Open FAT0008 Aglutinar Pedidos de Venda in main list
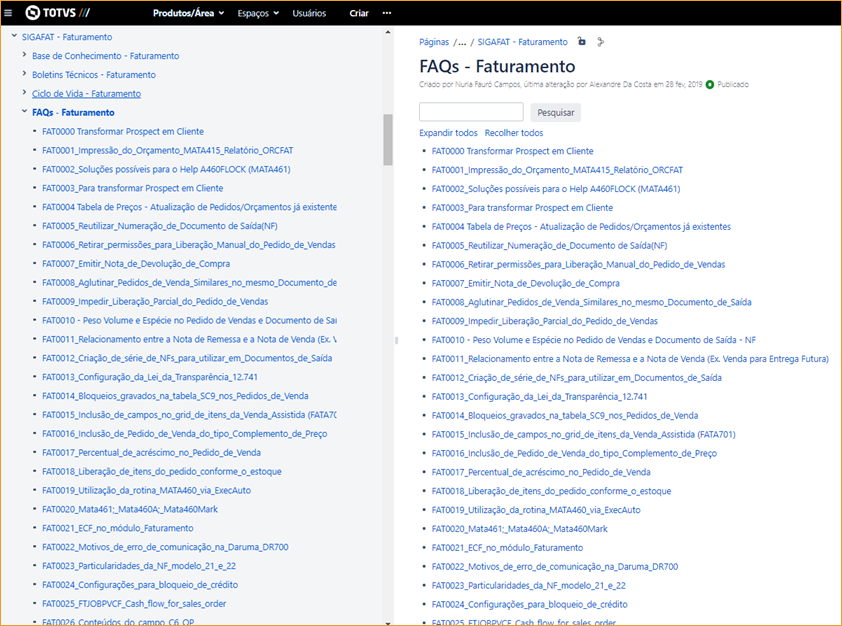The width and height of the screenshot is (842, 626). click(x=592, y=302)
